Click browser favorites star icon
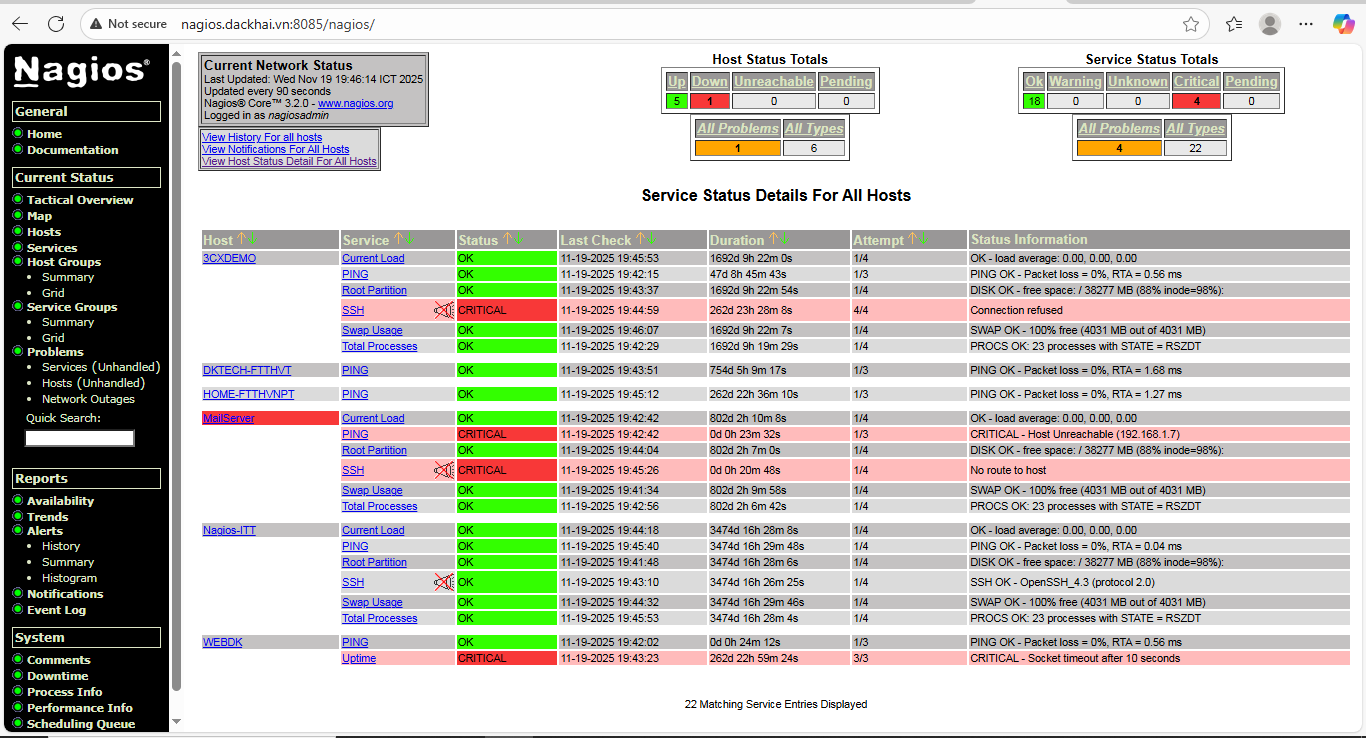Viewport: 1366px width, 738px height. 1190,24
